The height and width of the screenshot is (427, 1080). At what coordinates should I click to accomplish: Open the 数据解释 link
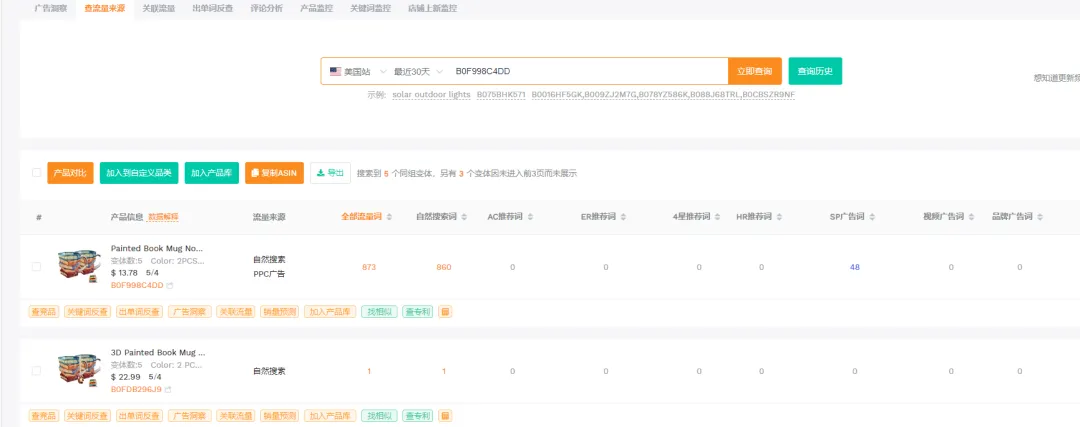coord(163,217)
